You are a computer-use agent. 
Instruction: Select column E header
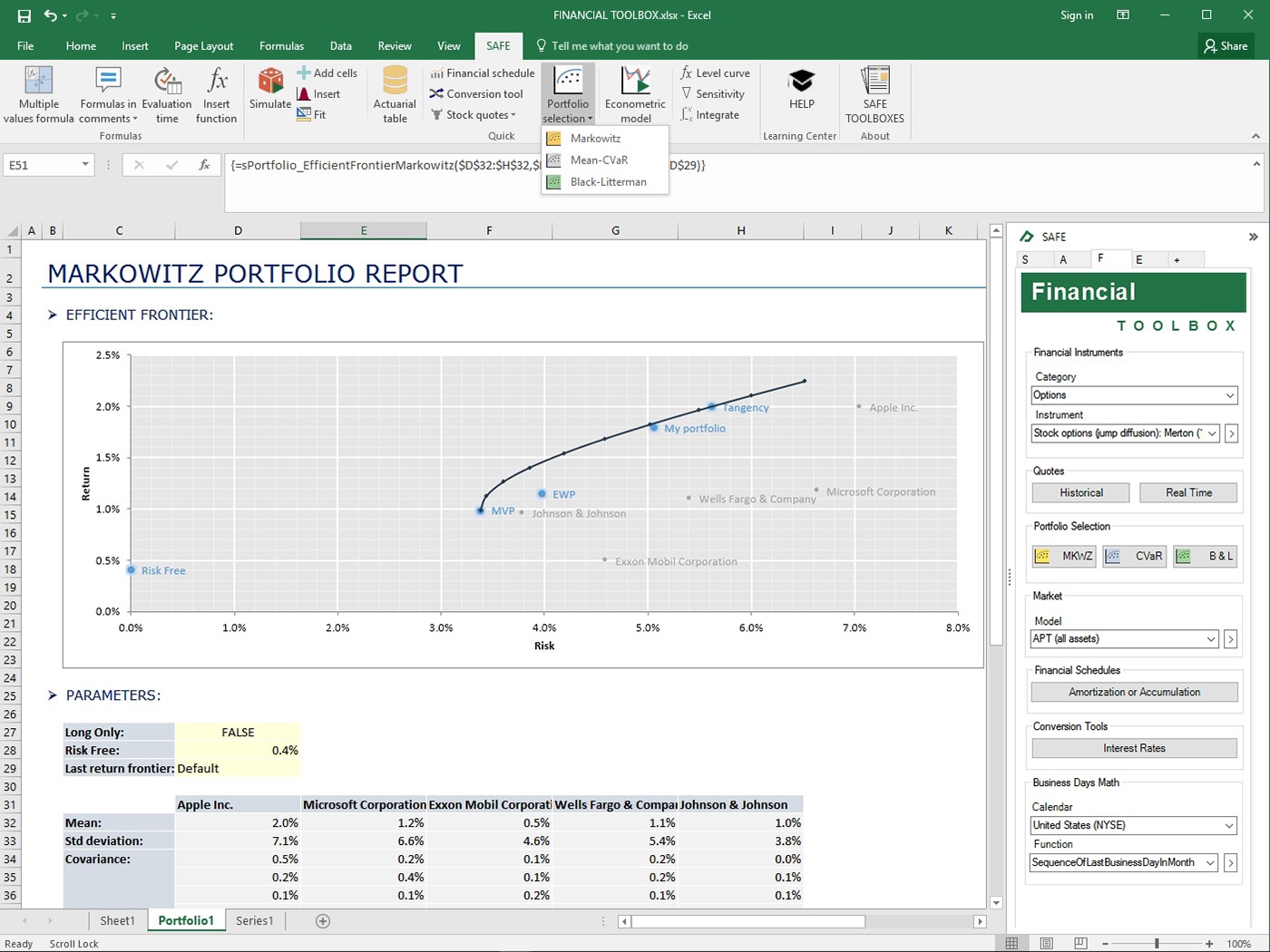[x=364, y=231]
